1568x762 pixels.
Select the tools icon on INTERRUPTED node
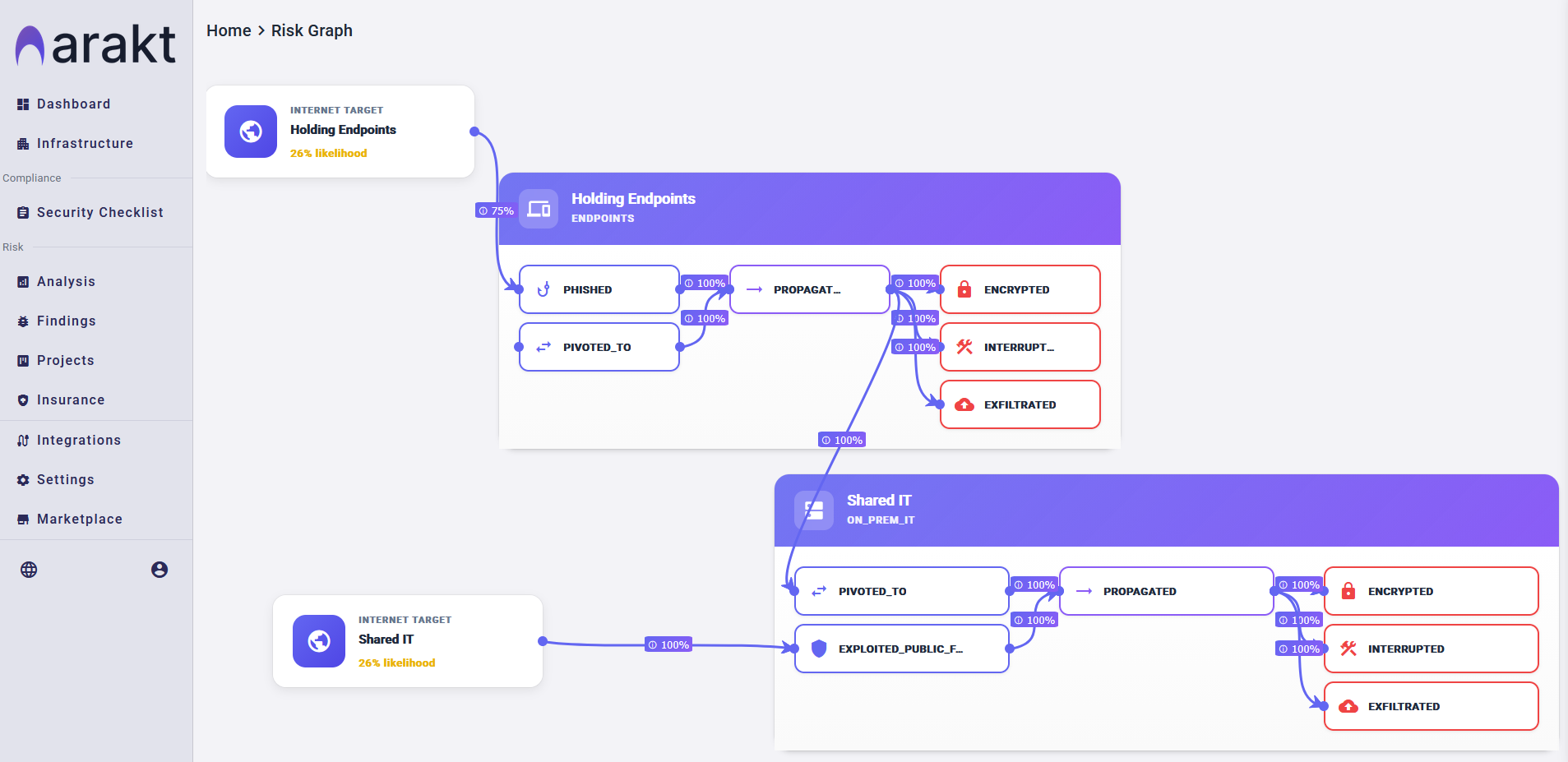pyautogui.click(x=964, y=346)
